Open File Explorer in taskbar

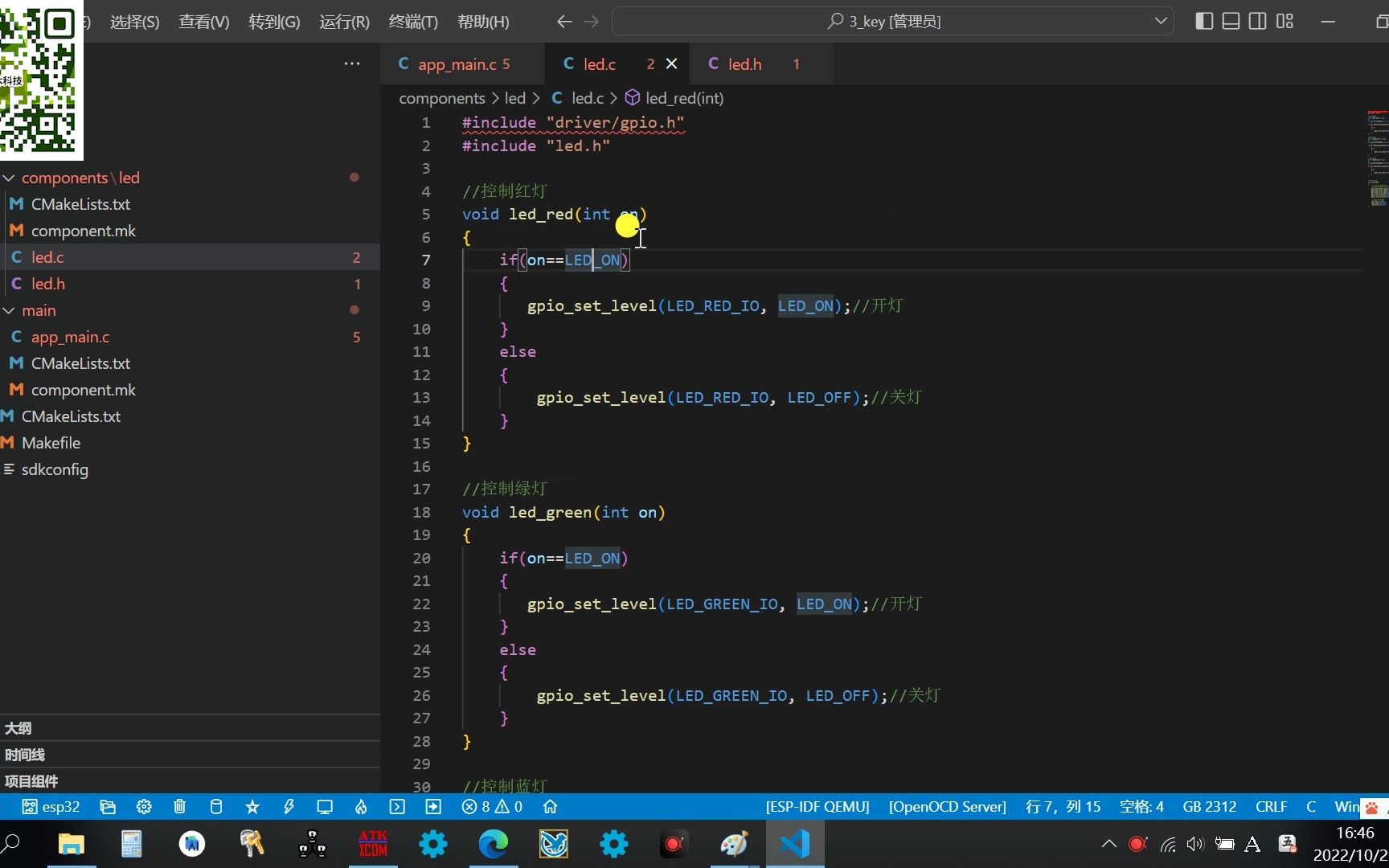(x=72, y=844)
